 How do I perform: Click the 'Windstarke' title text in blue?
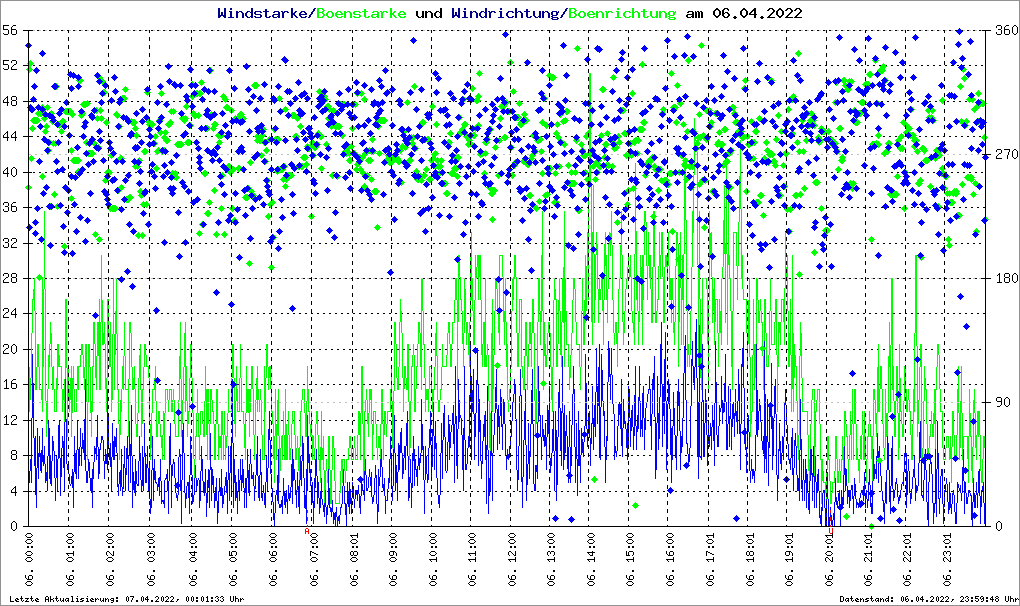tap(264, 14)
